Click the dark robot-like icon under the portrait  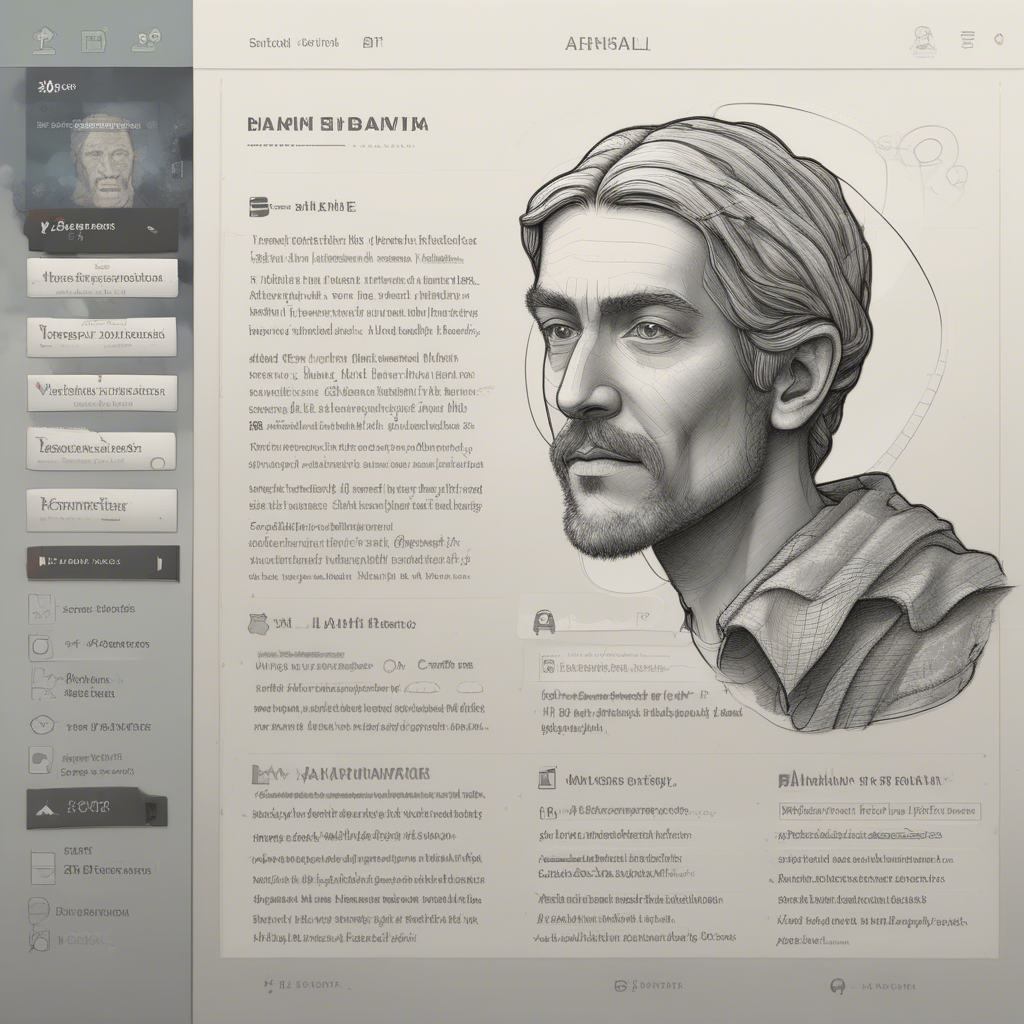[544, 622]
